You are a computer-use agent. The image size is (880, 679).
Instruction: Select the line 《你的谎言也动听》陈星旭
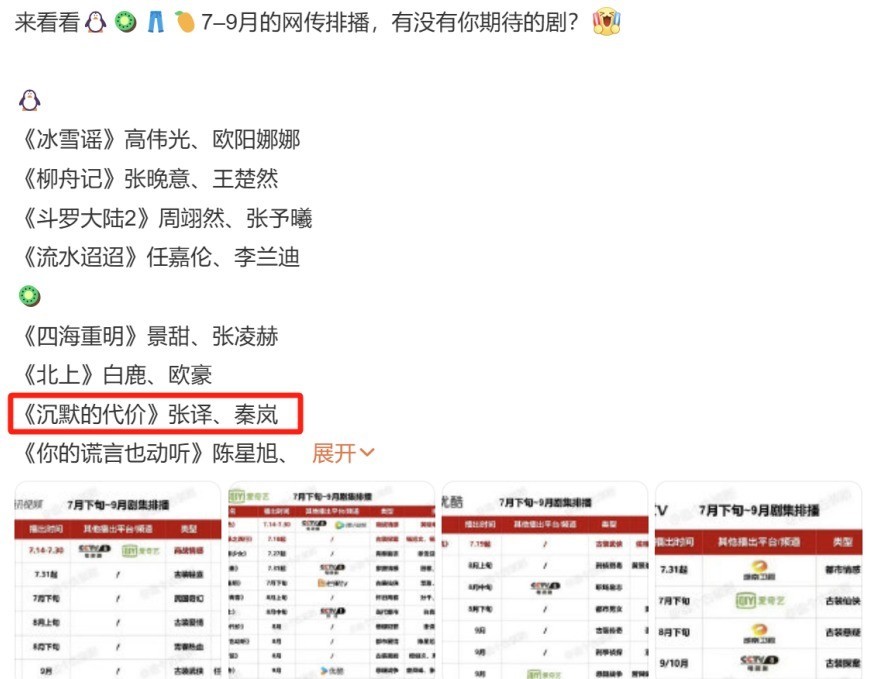click(153, 453)
